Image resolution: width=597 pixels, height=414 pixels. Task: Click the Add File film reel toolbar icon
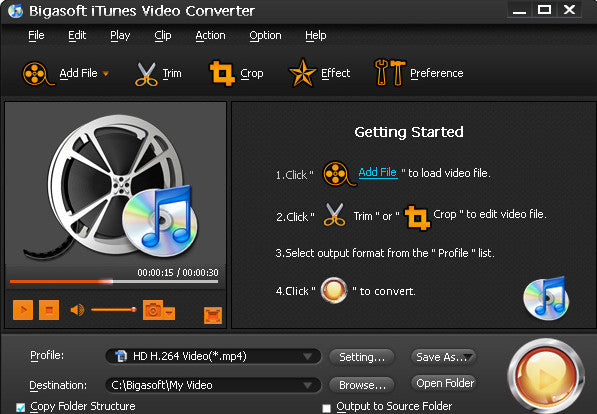tap(37, 74)
